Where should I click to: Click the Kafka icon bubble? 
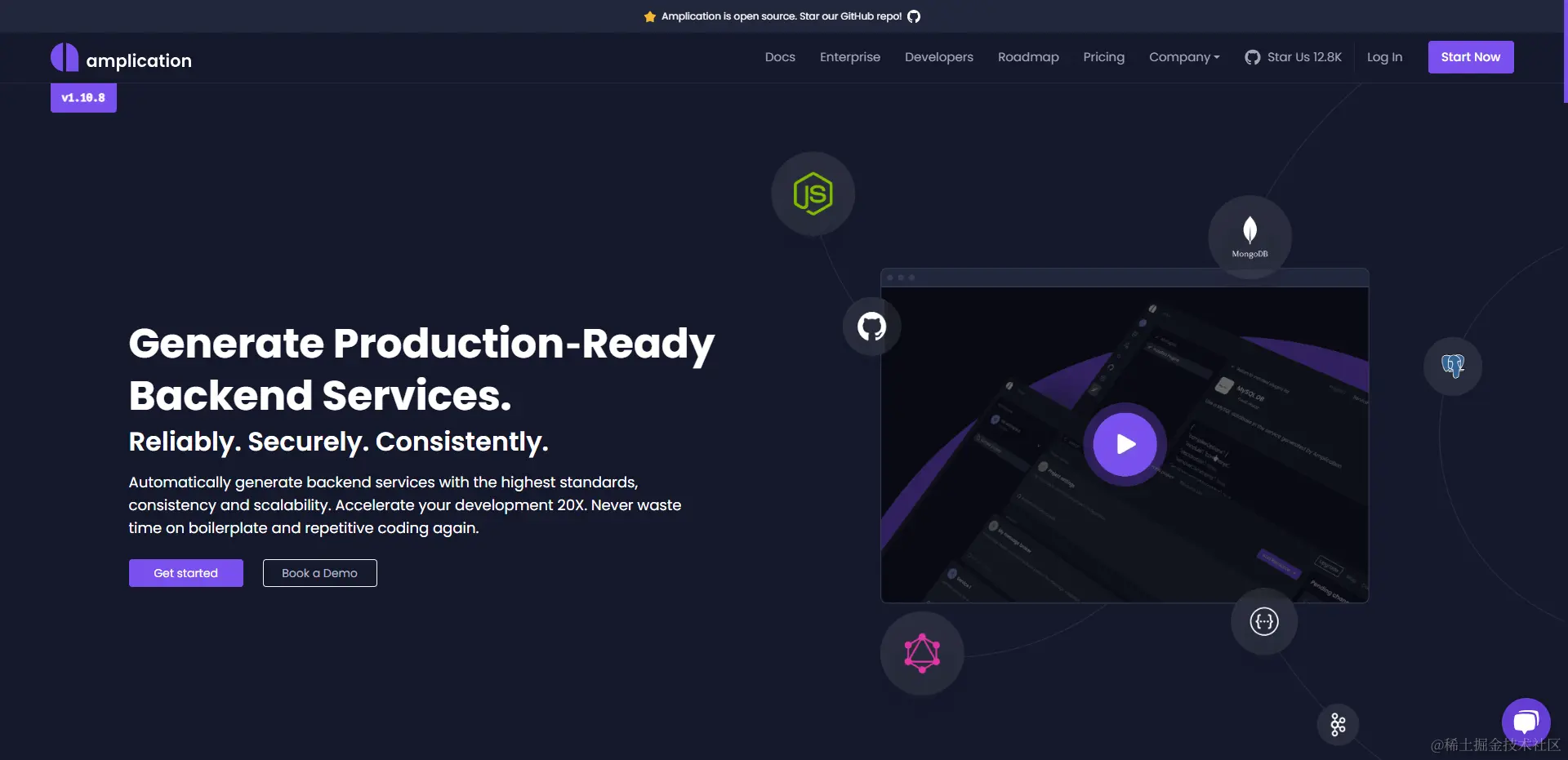click(1338, 724)
